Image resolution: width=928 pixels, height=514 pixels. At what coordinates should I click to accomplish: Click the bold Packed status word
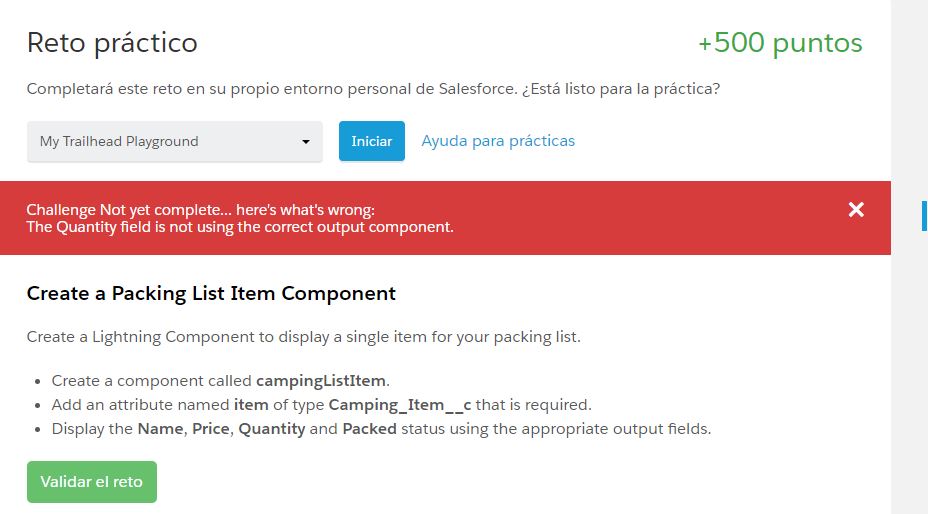369,429
